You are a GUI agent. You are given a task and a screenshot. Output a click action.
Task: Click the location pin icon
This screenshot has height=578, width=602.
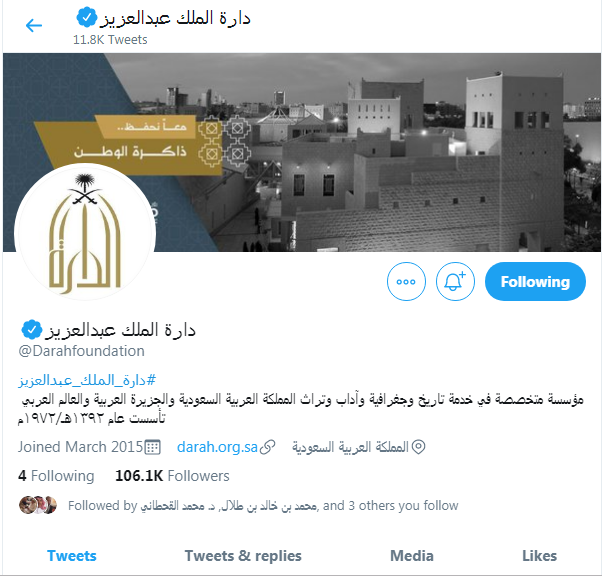point(418,447)
